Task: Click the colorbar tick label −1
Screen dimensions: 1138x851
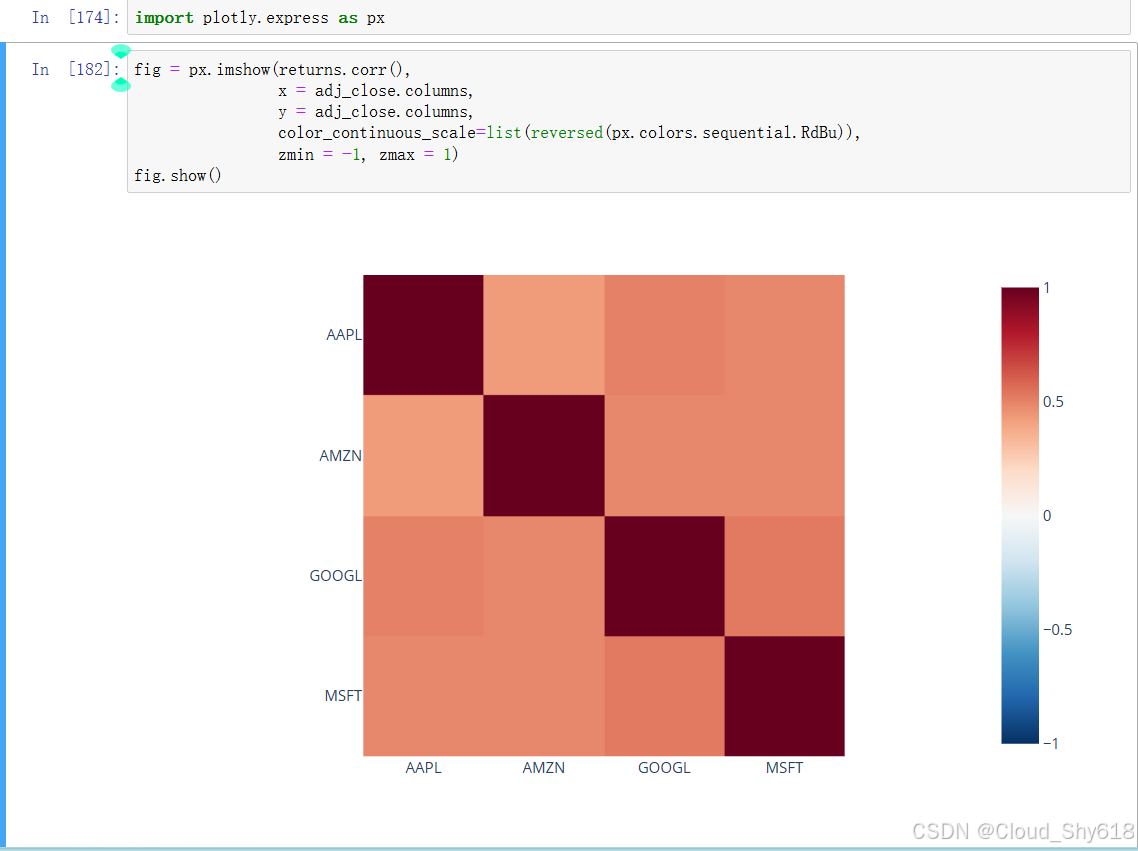Action: click(1050, 744)
